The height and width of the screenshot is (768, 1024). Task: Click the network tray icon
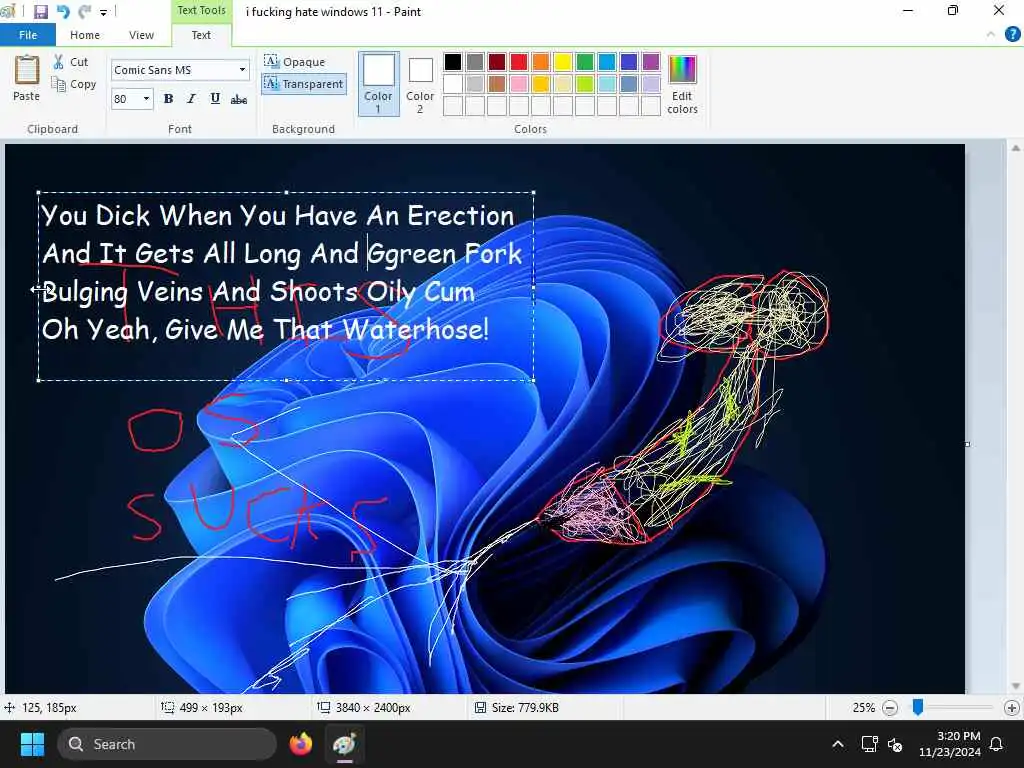(x=869, y=744)
